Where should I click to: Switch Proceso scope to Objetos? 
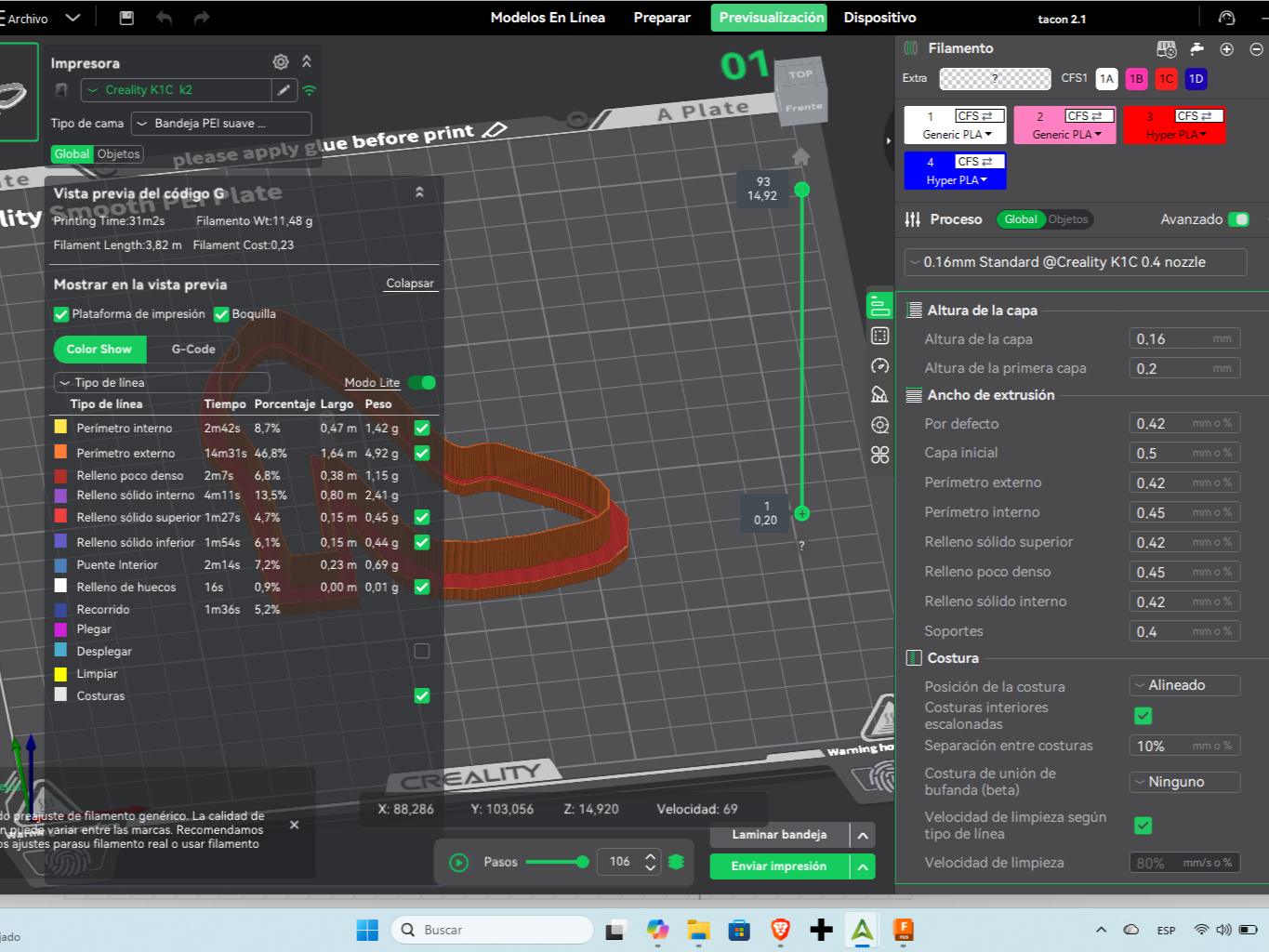coord(1068,219)
